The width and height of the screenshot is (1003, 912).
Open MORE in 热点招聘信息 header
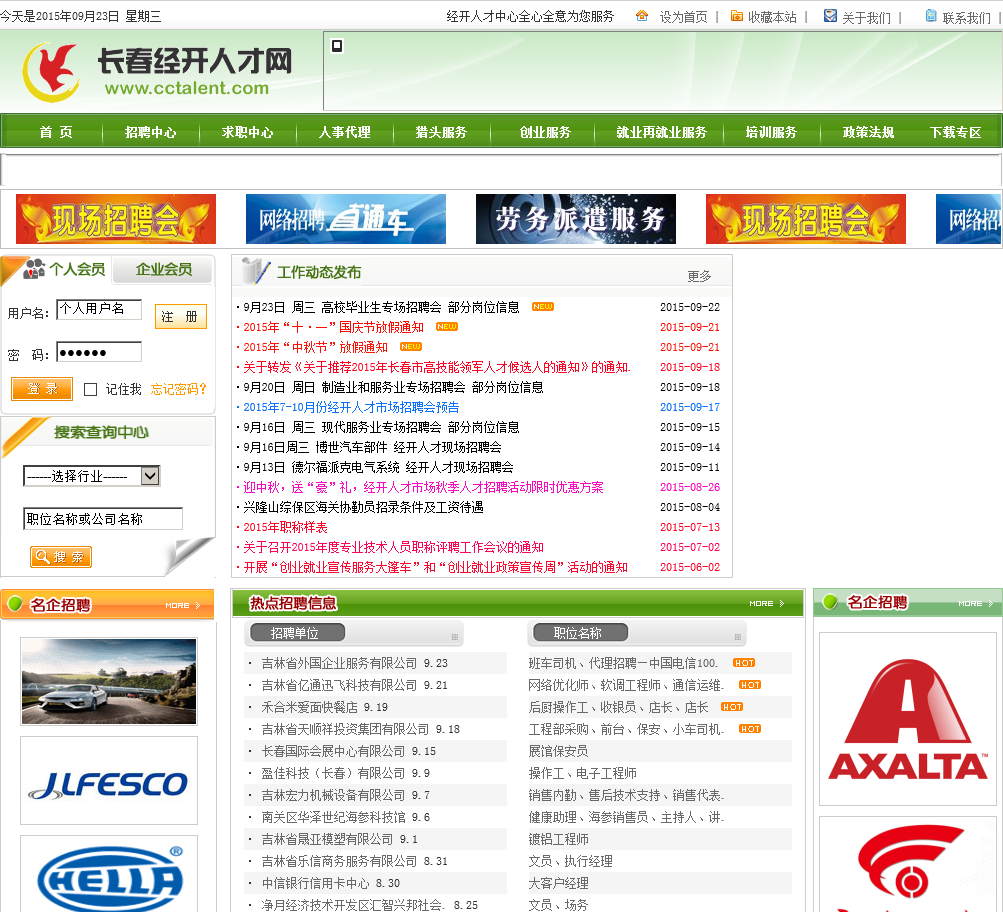[x=767, y=603]
